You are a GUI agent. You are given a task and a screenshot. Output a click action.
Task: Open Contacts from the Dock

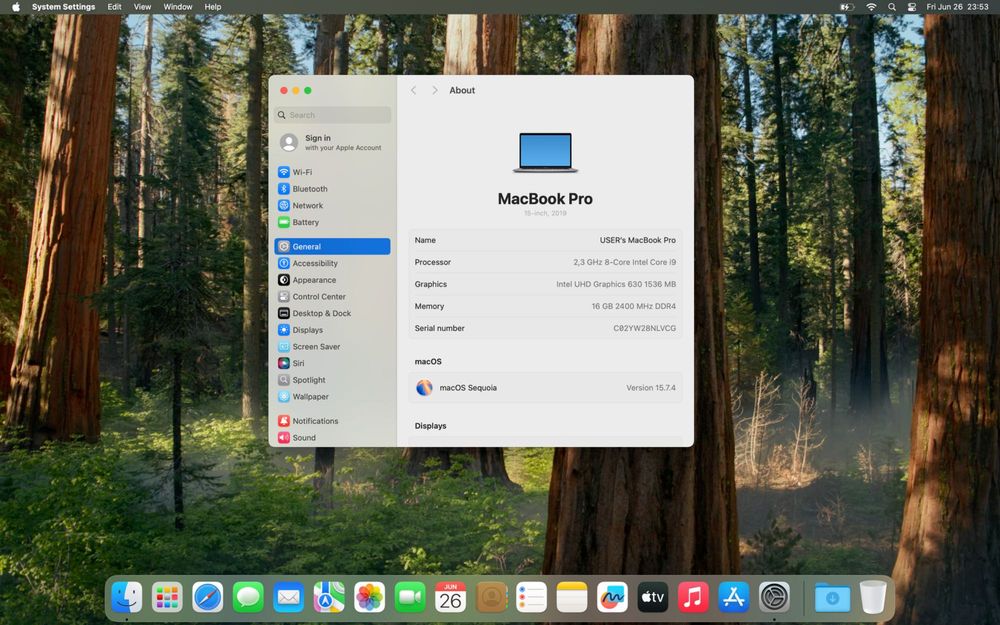click(491, 598)
